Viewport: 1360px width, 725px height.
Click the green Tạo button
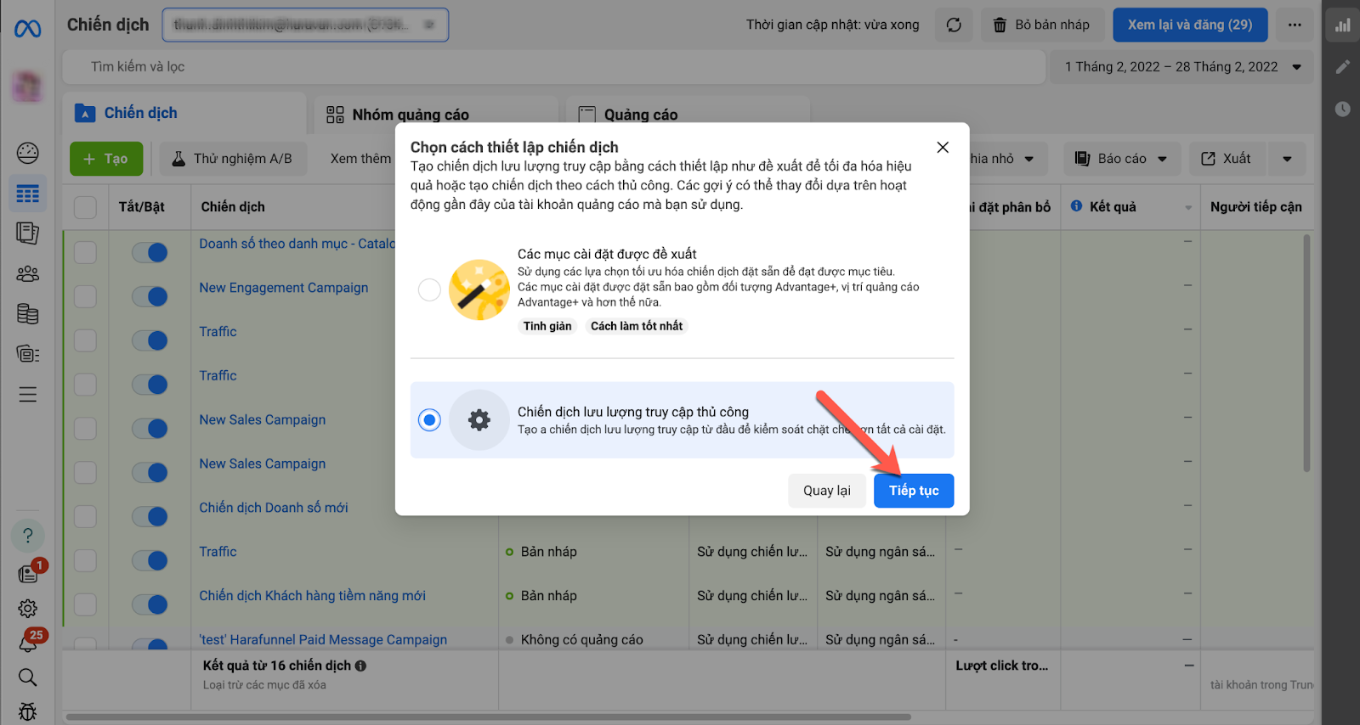[106, 158]
